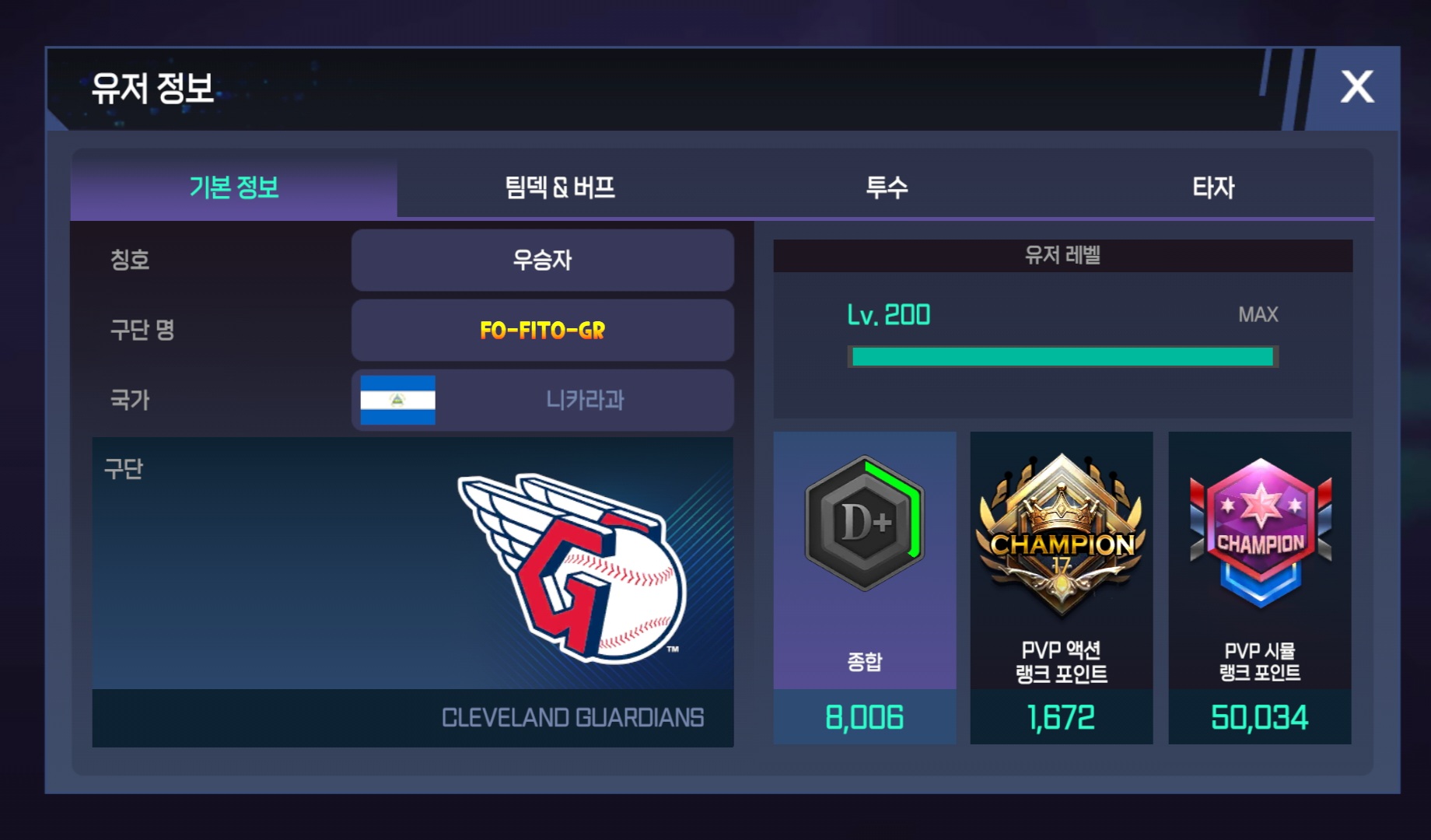Click the Lv. 200 level text
The height and width of the screenshot is (840, 1431).
pyautogui.click(x=888, y=315)
